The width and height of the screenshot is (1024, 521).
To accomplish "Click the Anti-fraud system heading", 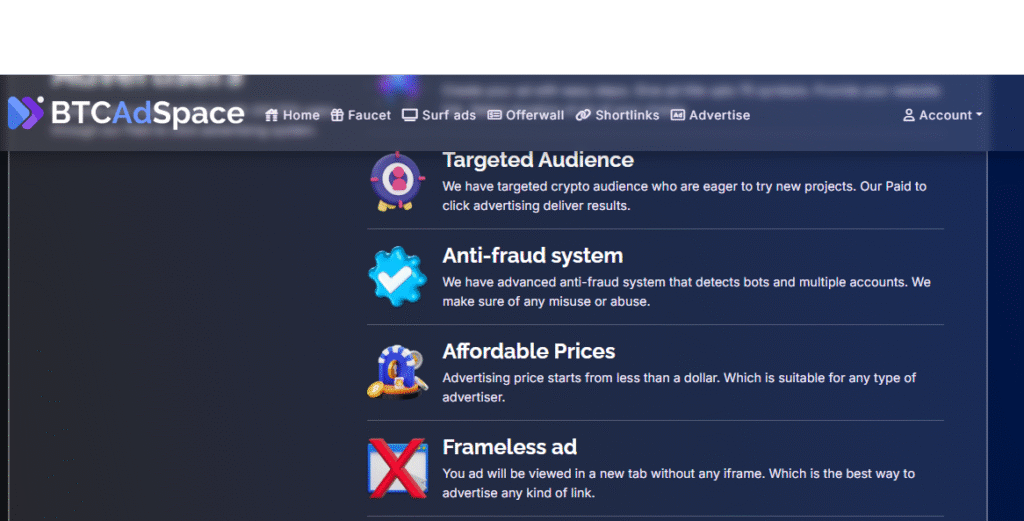I will coord(532,256).
